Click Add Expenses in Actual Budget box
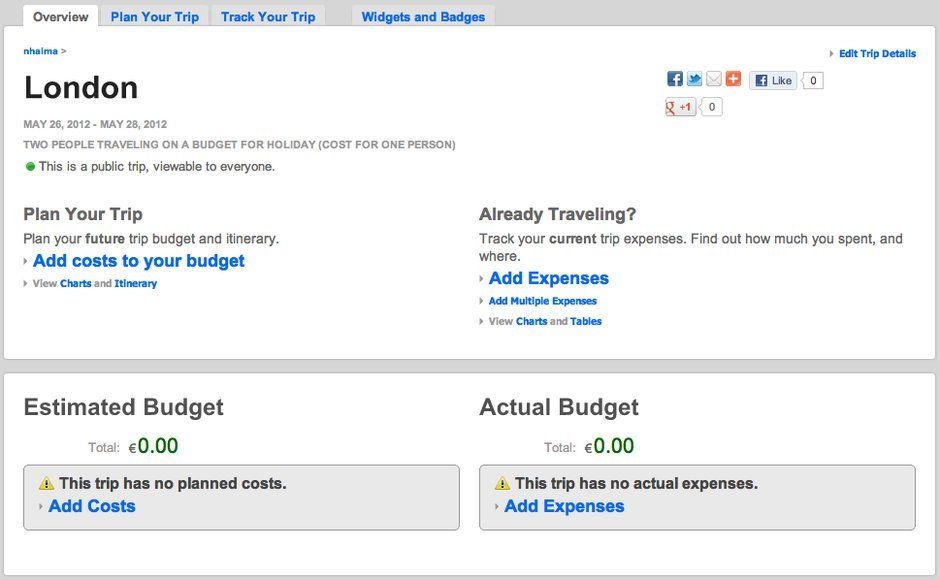 pyautogui.click(x=564, y=506)
